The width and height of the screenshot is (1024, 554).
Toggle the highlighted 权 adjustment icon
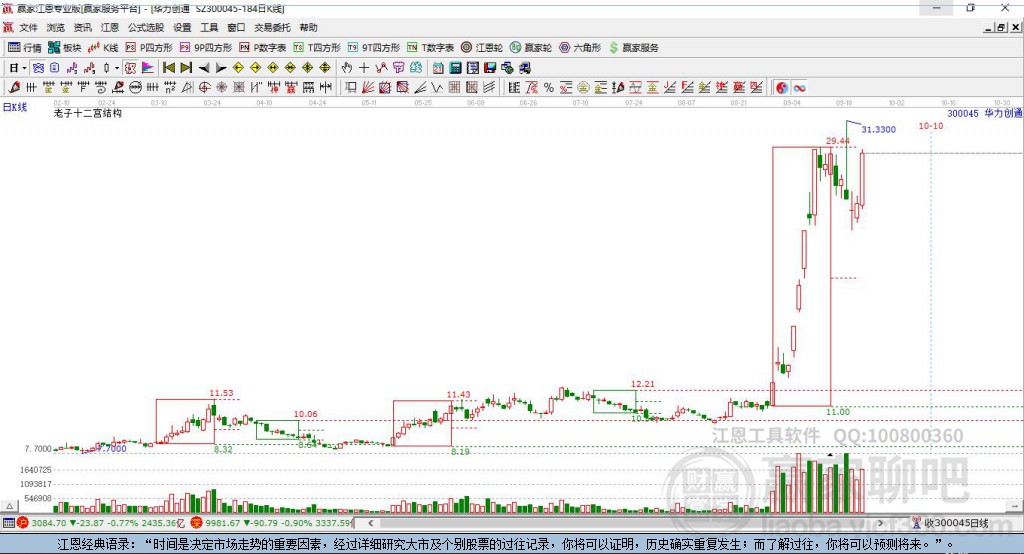(131, 68)
